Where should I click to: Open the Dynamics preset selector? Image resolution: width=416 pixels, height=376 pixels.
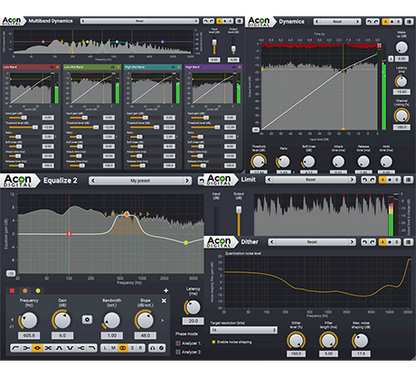(337, 22)
